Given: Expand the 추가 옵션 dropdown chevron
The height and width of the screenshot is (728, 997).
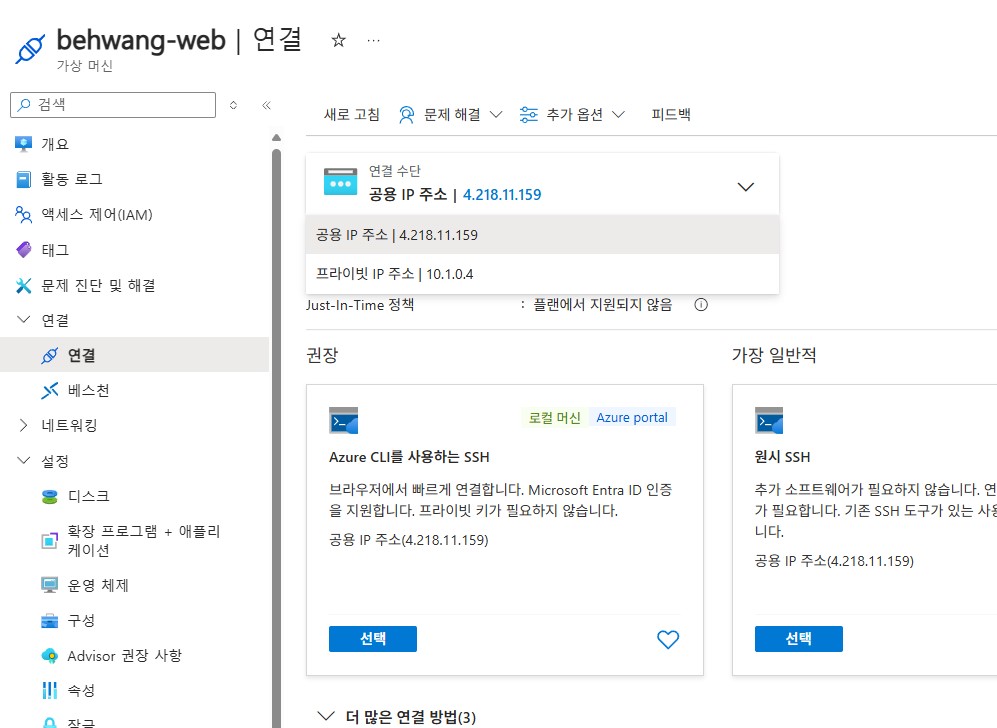Looking at the screenshot, I should tap(618, 114).
